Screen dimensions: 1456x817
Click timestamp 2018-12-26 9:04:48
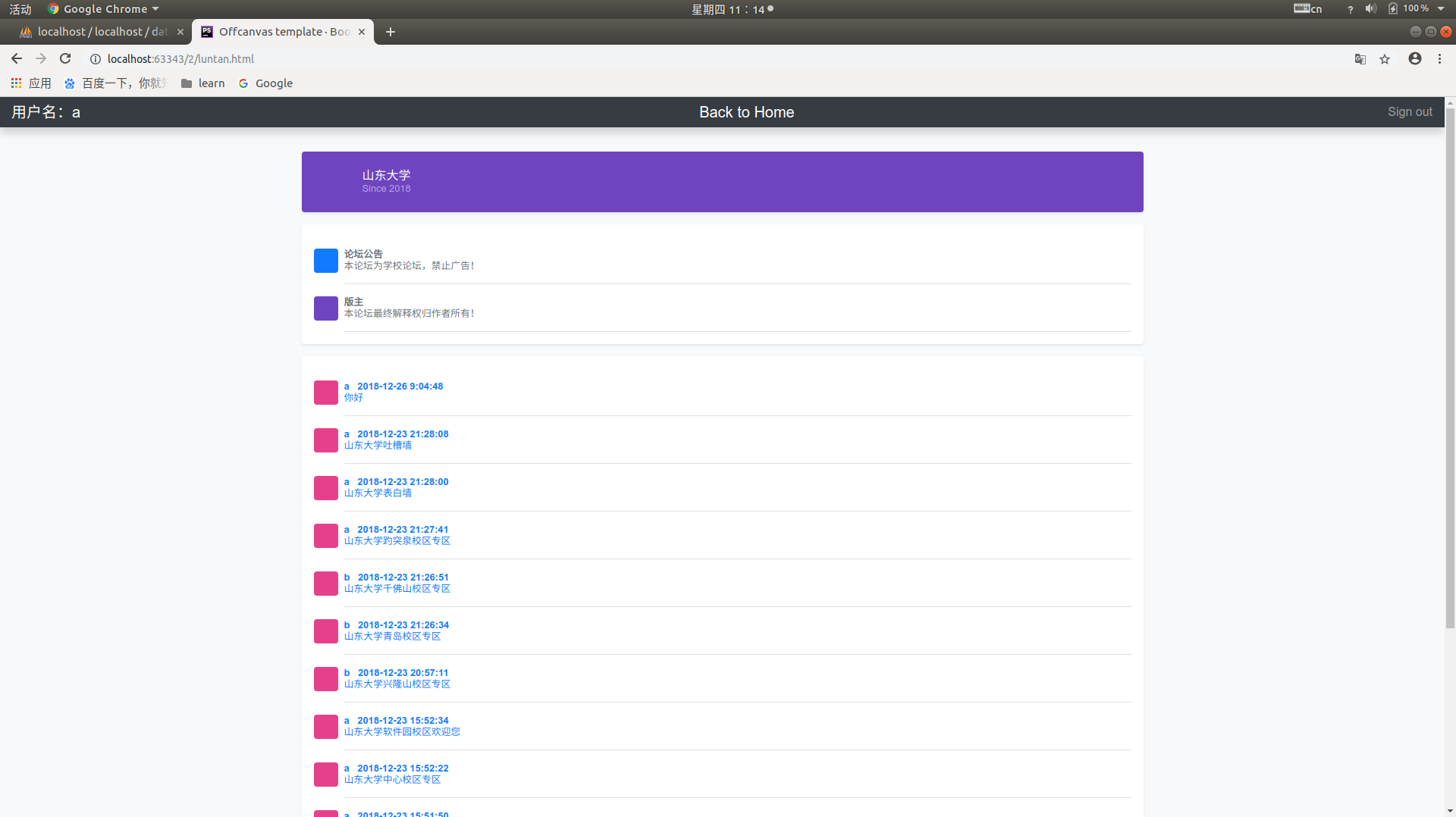[400, 387]
